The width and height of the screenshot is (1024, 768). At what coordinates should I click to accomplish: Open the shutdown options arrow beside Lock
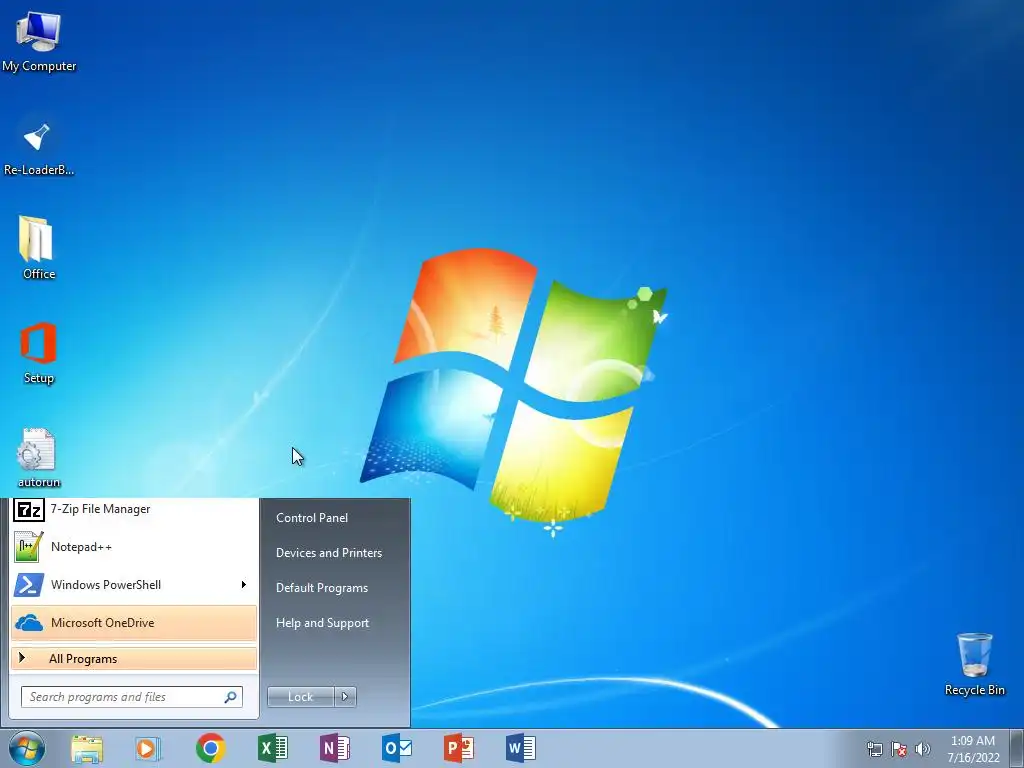click(345, 697)
